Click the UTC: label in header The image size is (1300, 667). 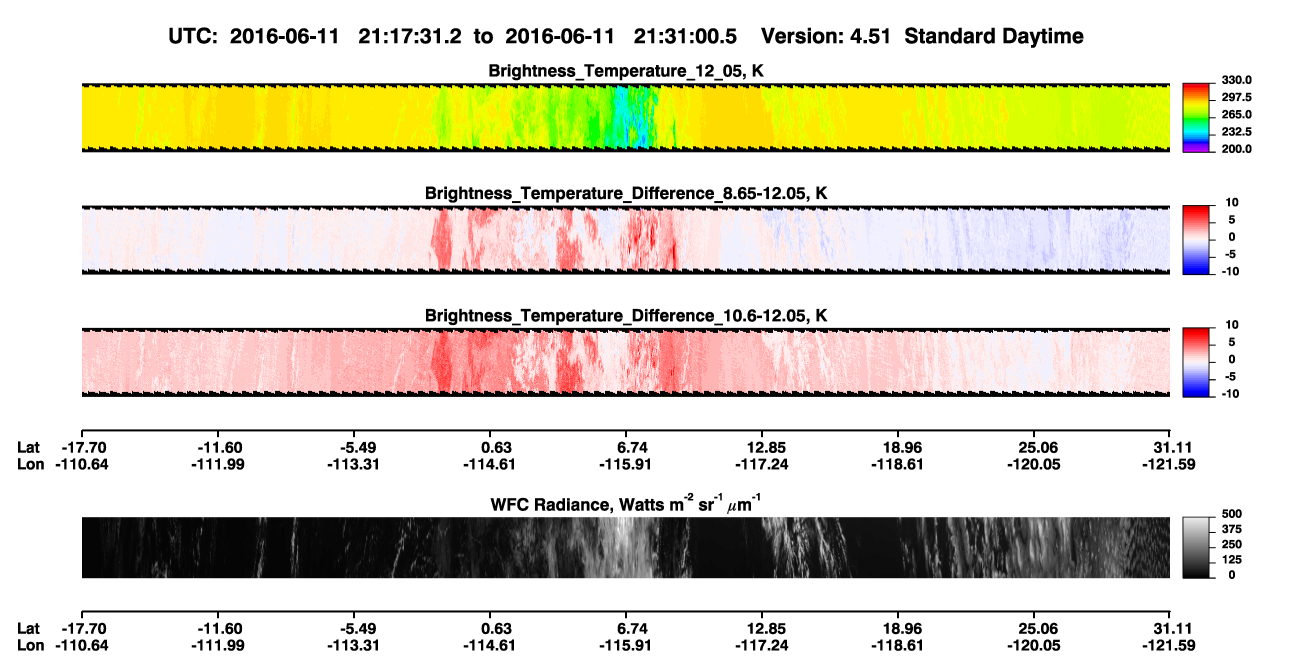point(193,36)
